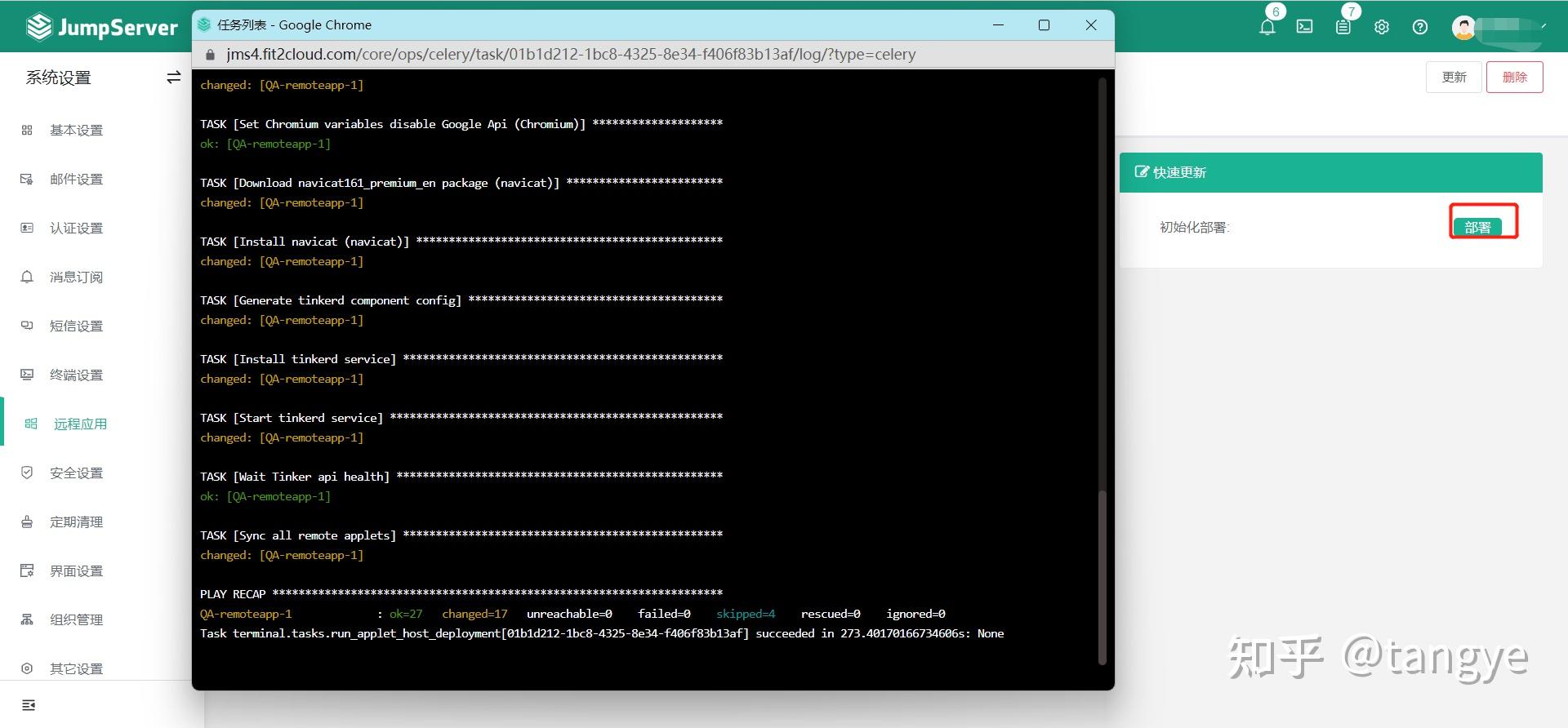Click the 'TASK [Install navicat (navicat)]' line
This screenshot has height=728, width=1568.
(461, 242)
